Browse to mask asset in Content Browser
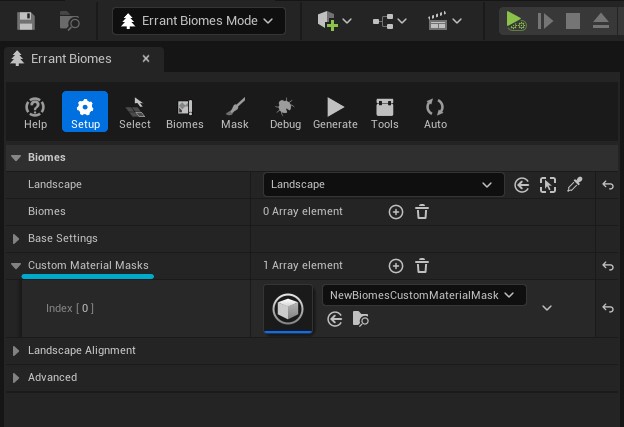624x427 pixels. 360,319
